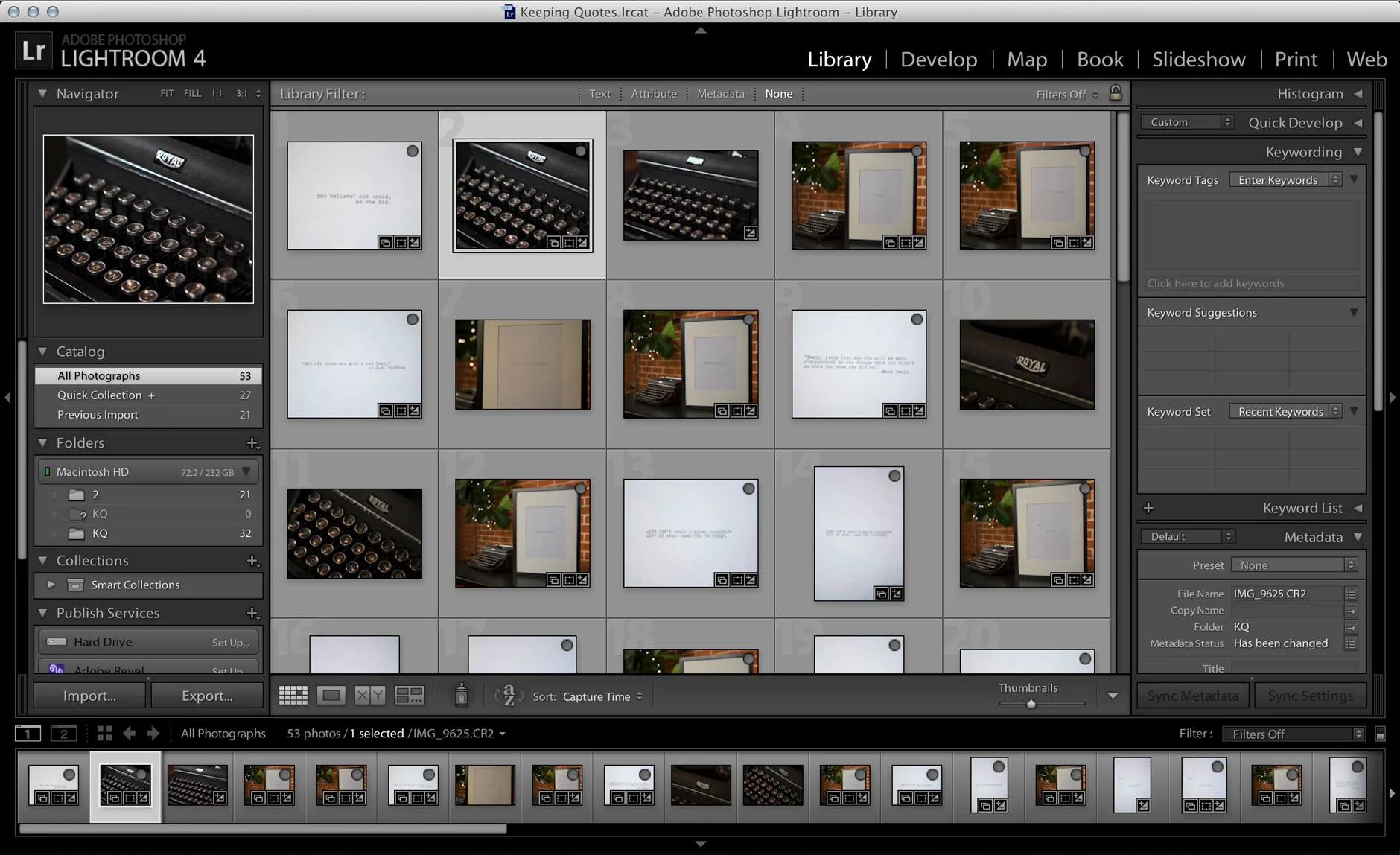1400x855 pixels.
Task: Go forward with the right arrow
Action: (153, 734)
